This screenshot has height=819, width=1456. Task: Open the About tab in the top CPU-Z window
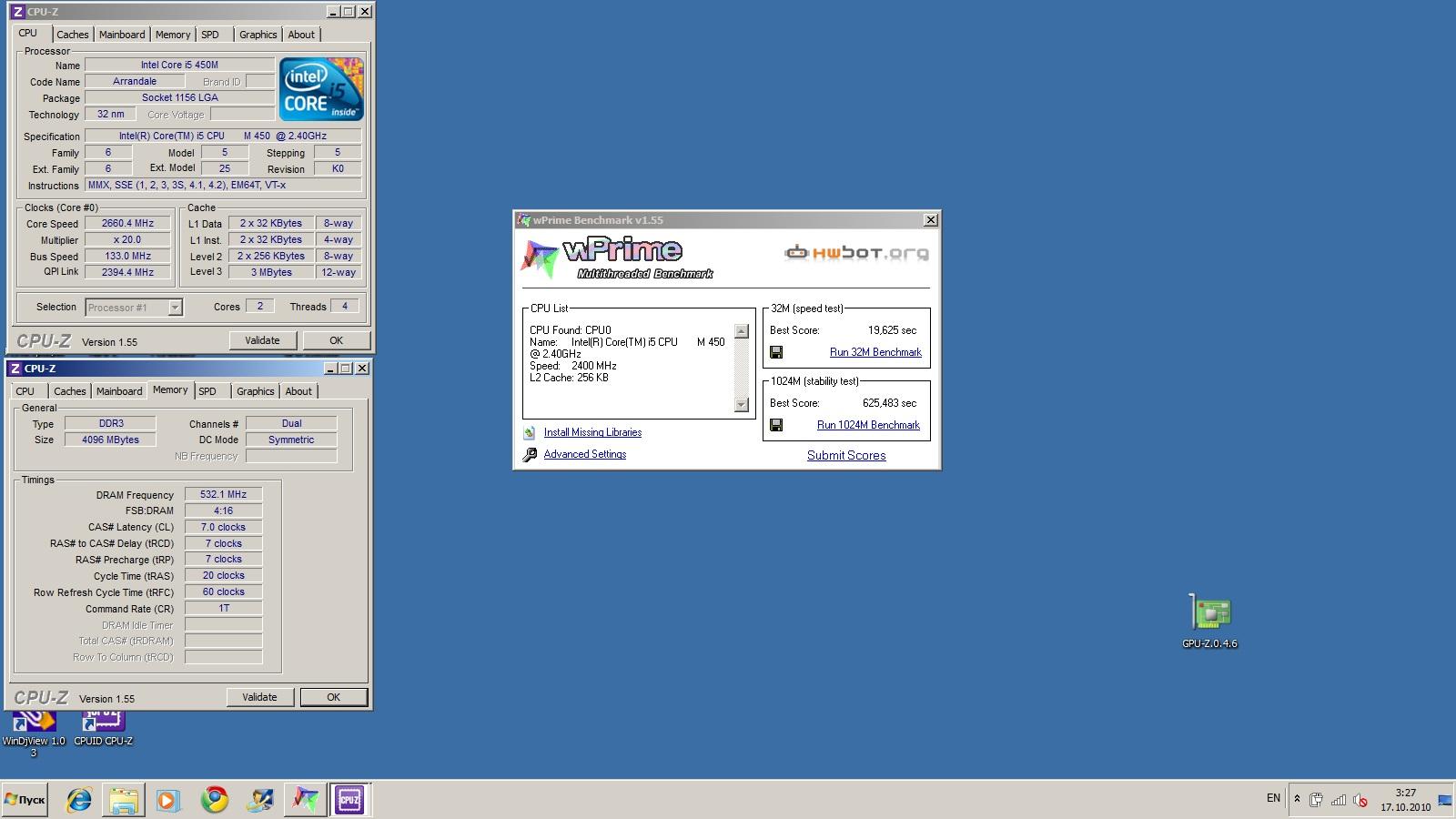(x=301, y=35)
